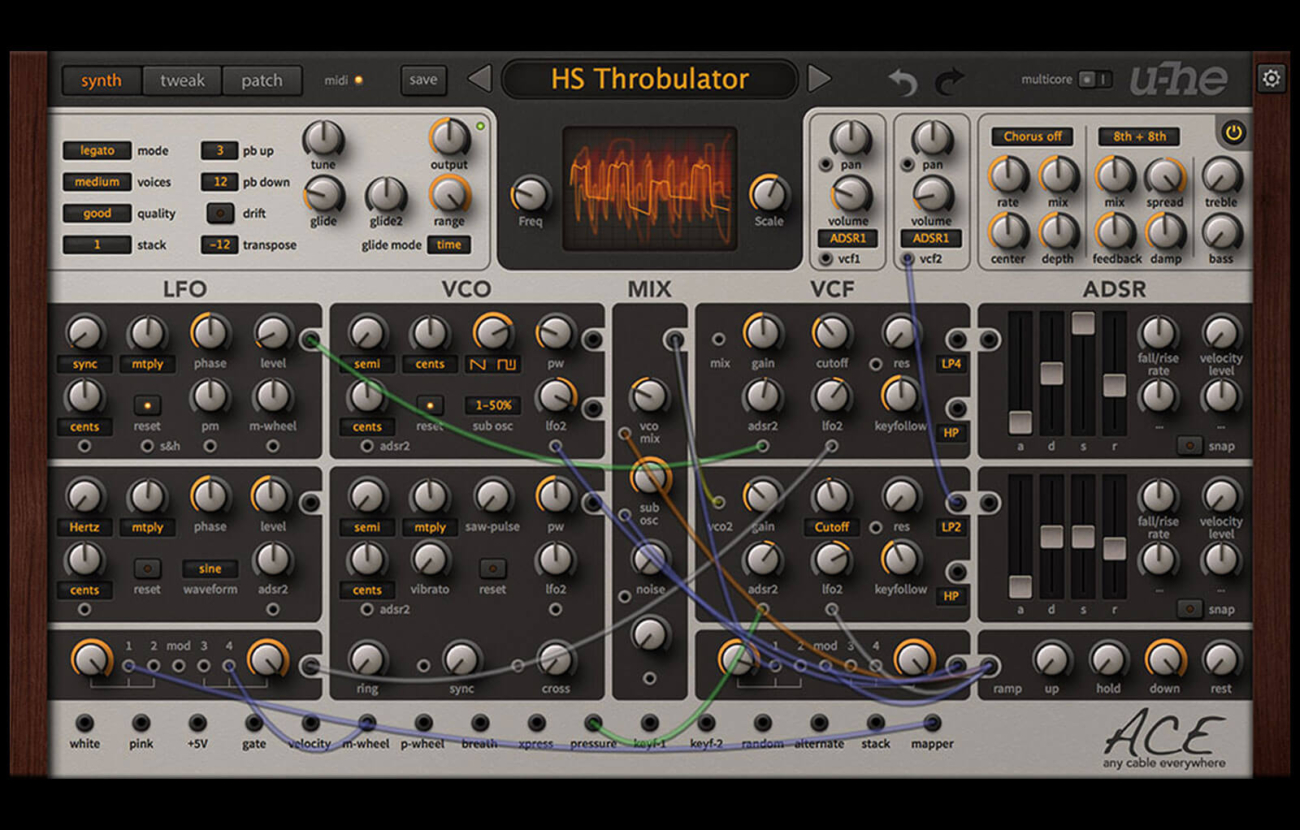Click the scope Scale knob
Image resolution: width=1300 pixels, height=830 pixels.
pos(768,194)
